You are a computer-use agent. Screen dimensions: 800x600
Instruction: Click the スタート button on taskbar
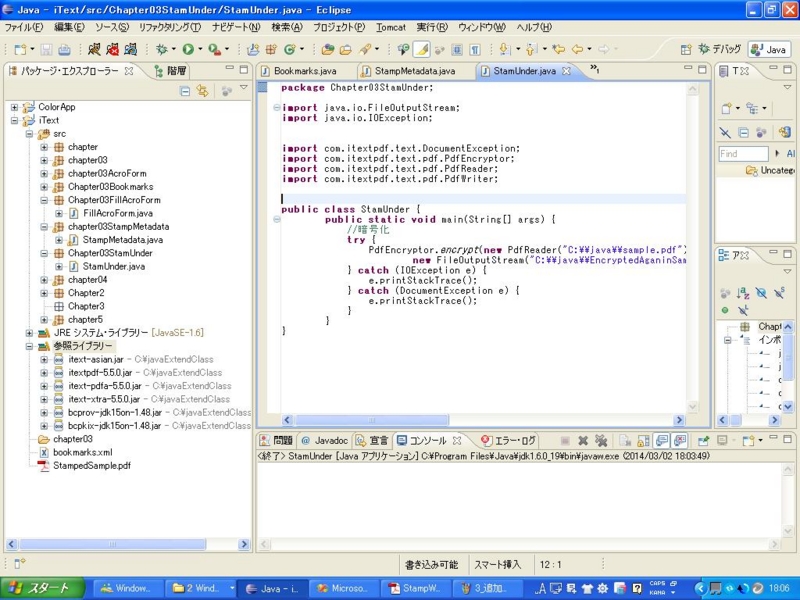click(x=42, y=588)
